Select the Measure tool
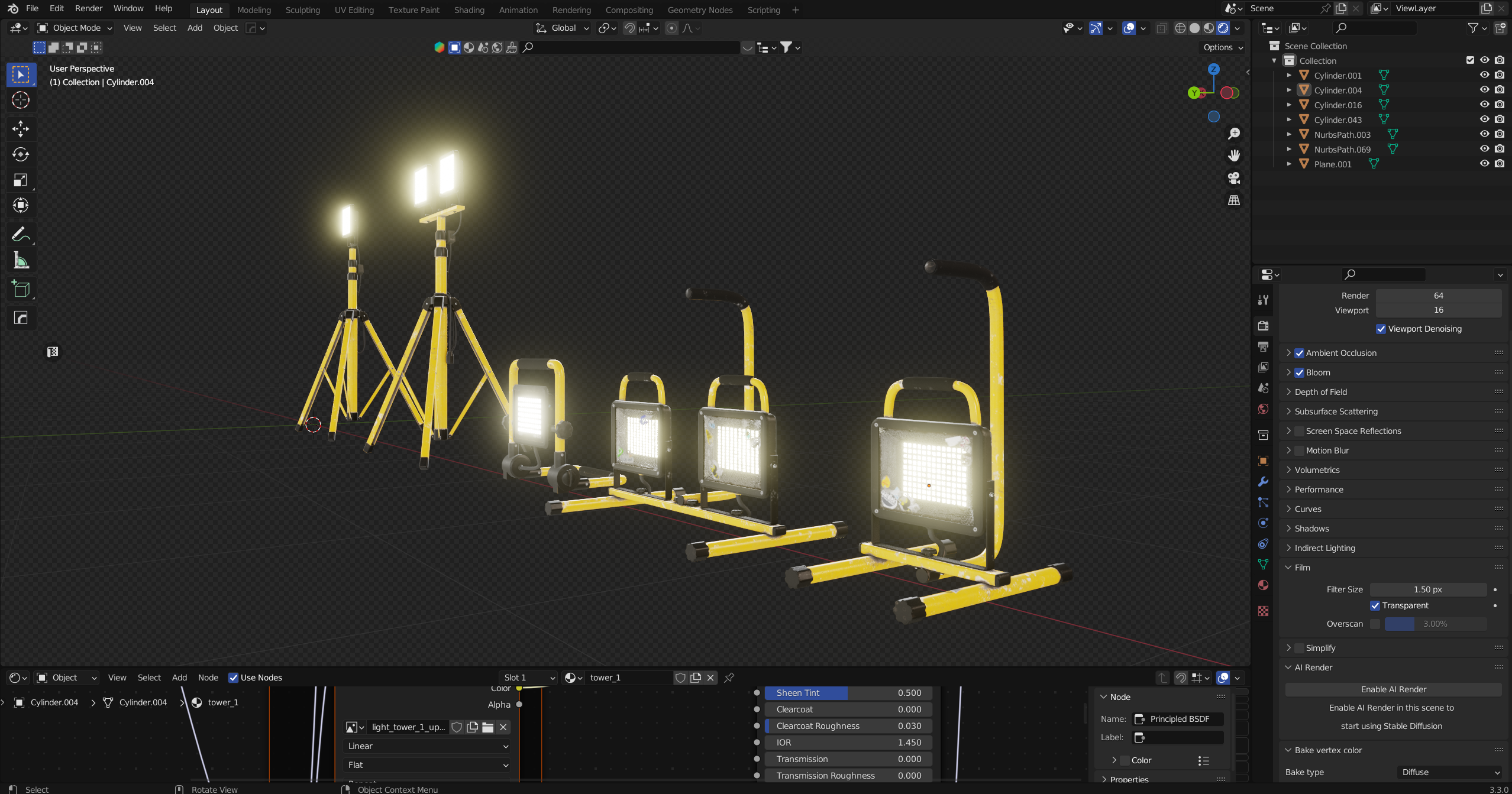Viewport: 1512px width, 794px height. tap(21, 261)
